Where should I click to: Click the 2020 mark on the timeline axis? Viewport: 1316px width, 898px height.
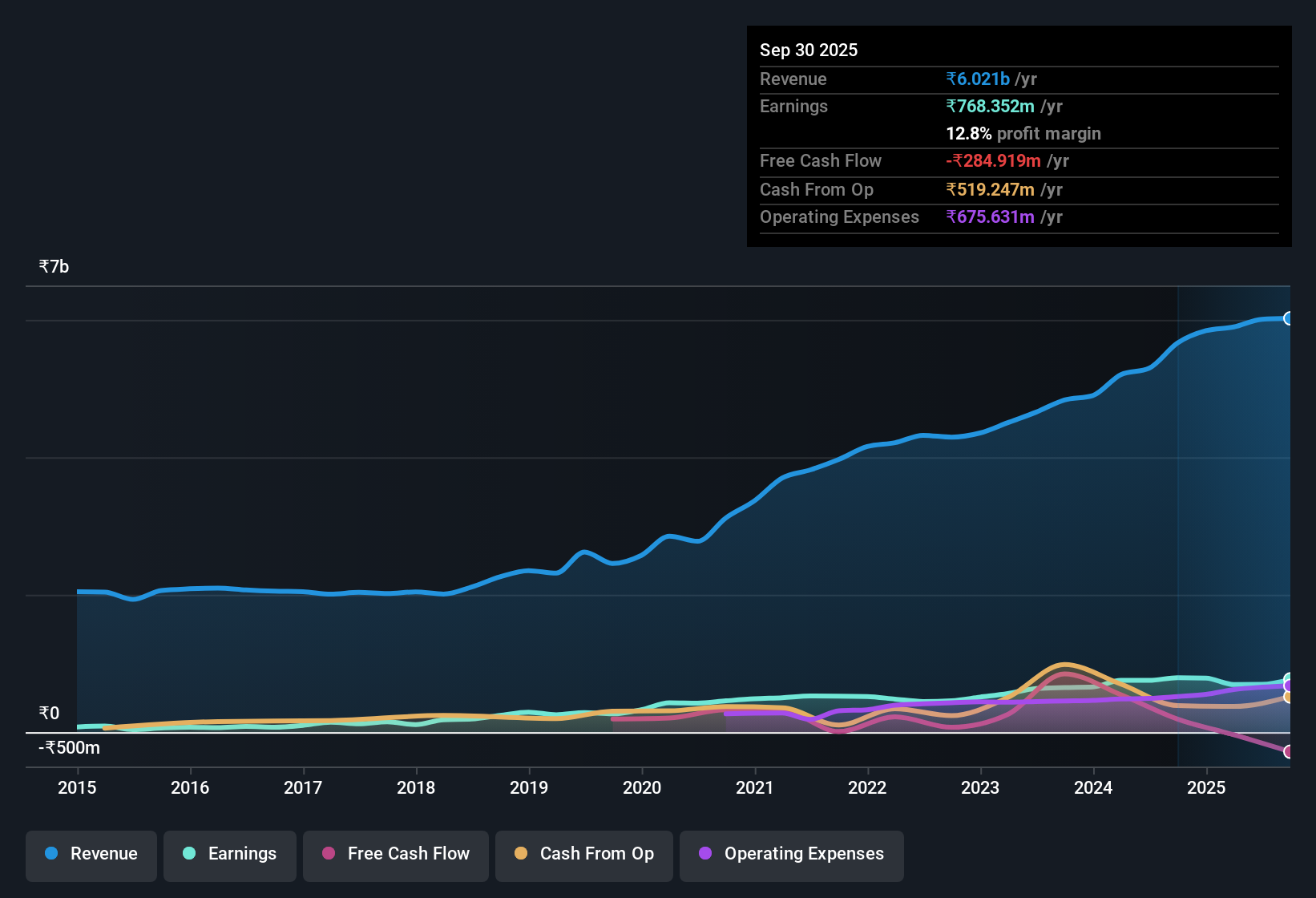tap(642, 788)
